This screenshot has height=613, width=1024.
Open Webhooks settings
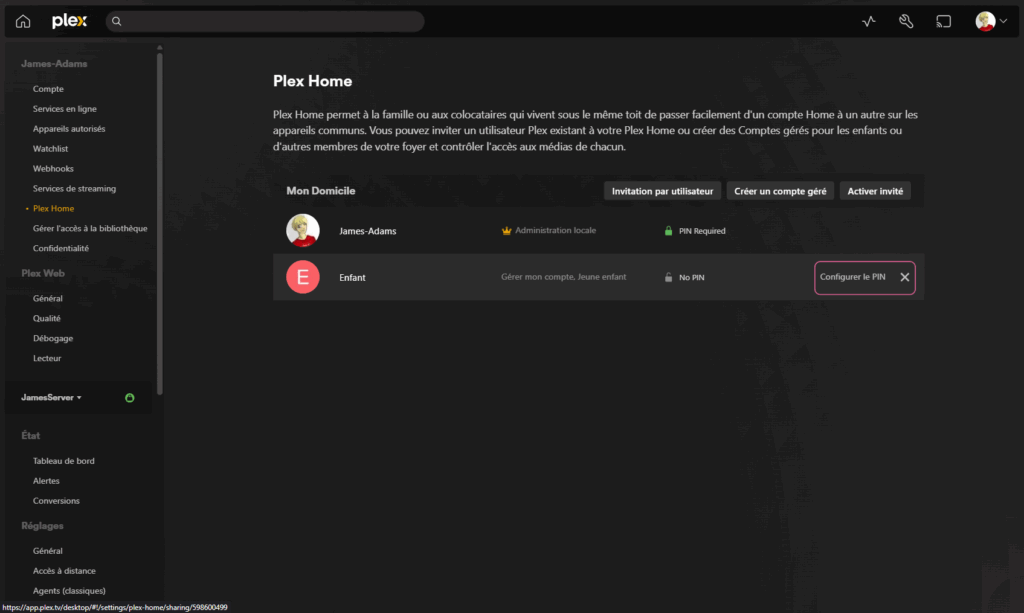[x=53, y=168]
